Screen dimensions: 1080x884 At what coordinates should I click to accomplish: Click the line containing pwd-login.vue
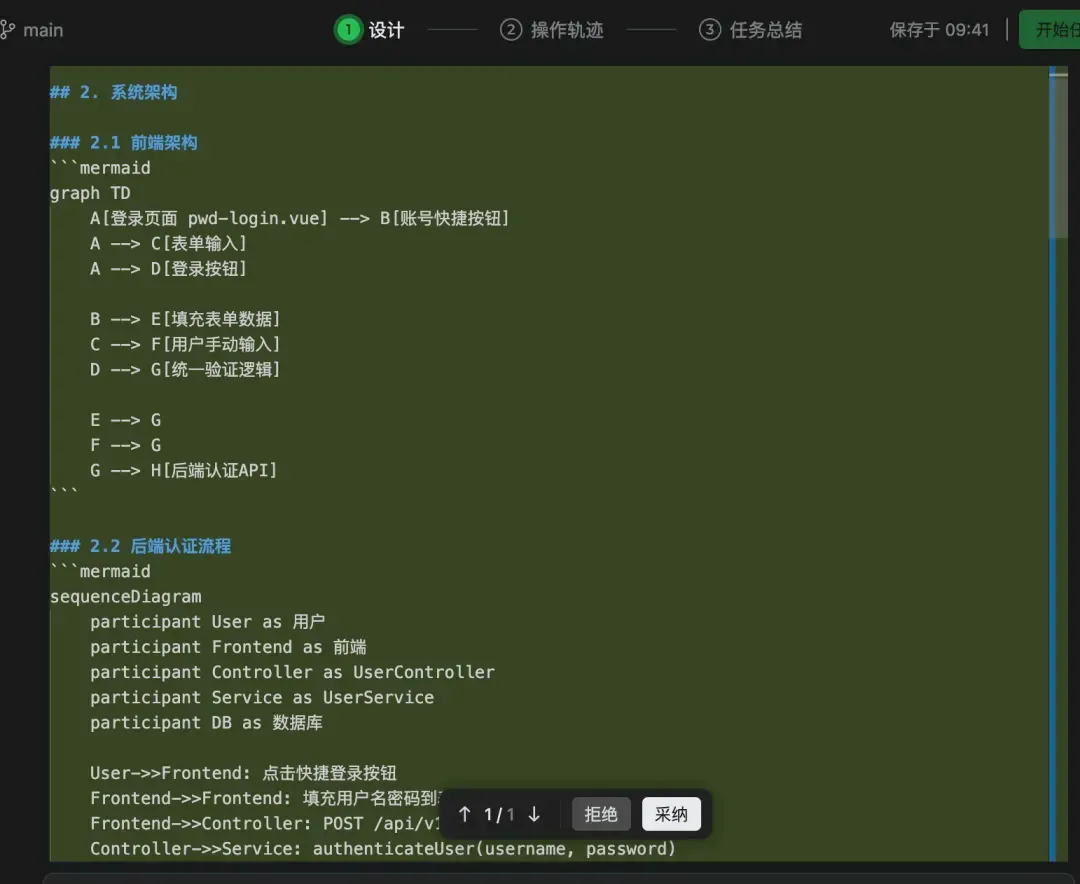click(300, 218)
